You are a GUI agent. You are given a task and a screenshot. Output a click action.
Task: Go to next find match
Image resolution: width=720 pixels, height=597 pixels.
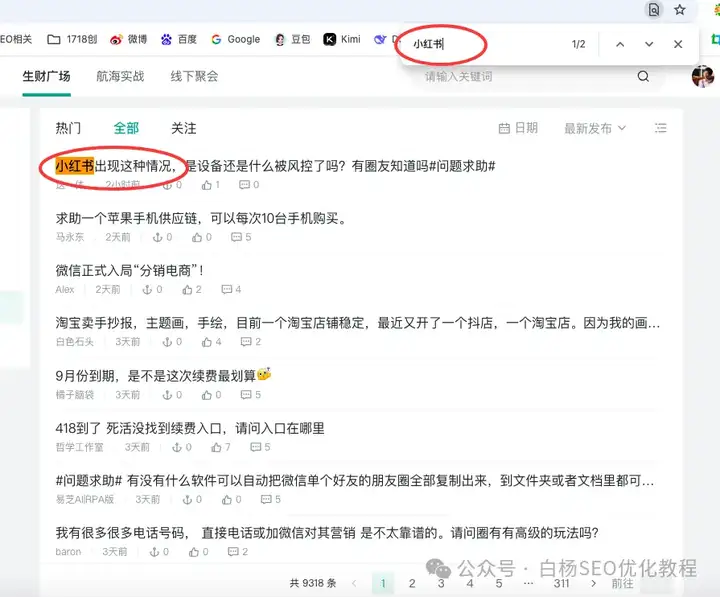(649, 44)
